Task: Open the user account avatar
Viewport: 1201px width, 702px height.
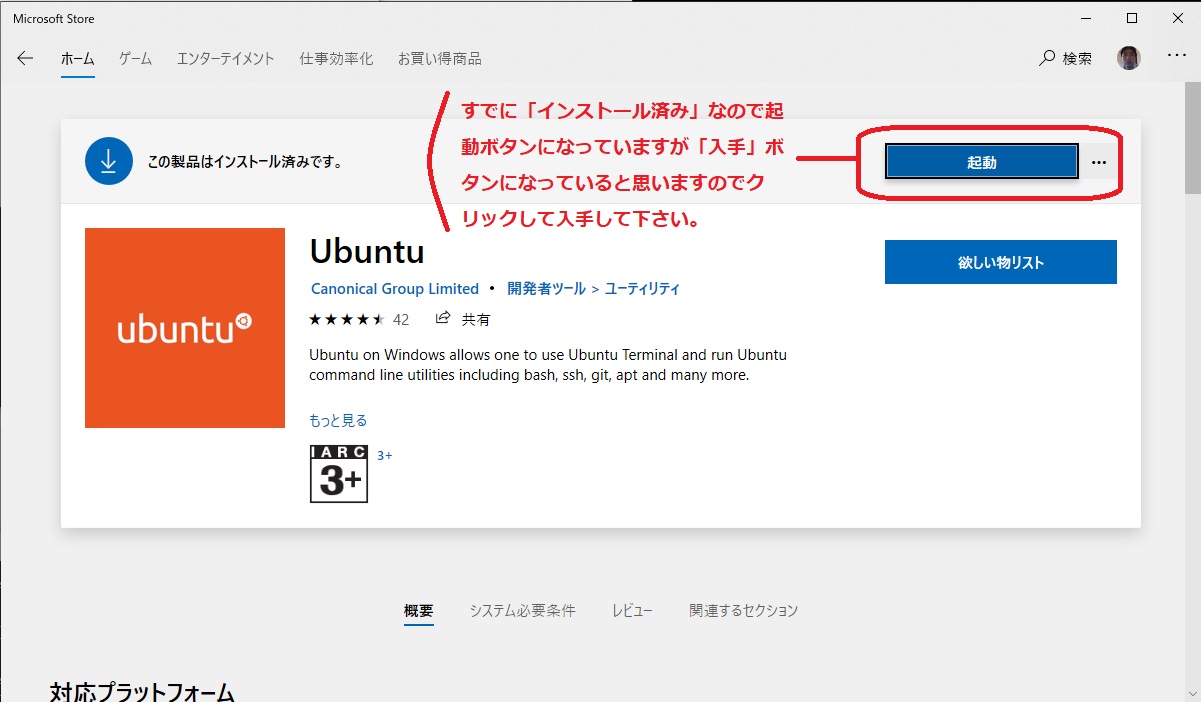Action: pyautogui.click(x=1128, y=58)
